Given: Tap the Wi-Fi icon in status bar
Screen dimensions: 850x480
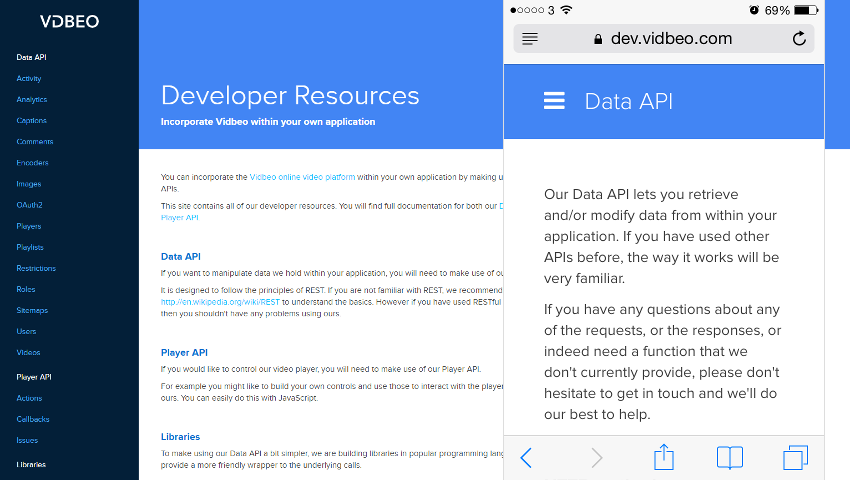Looking at the screenshot, I should pyautogui.click(x=566, y=10).
